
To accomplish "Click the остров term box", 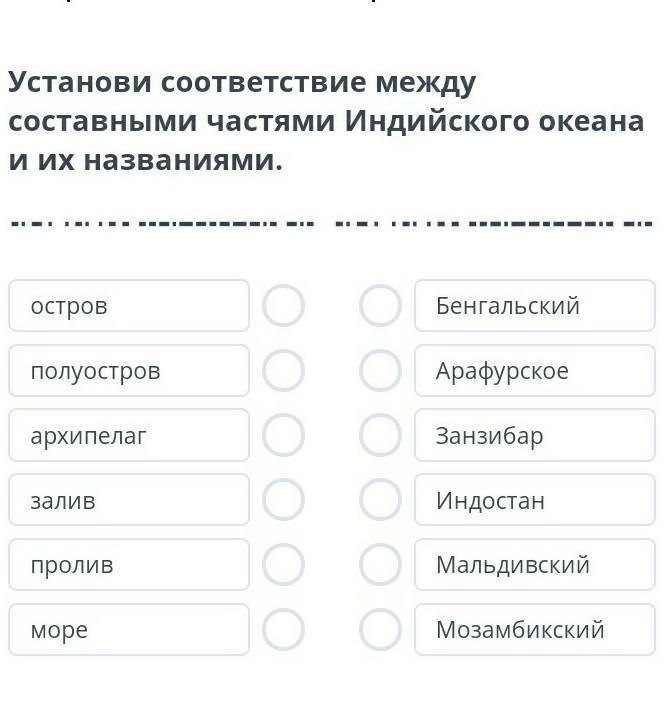I will [129, 306].
